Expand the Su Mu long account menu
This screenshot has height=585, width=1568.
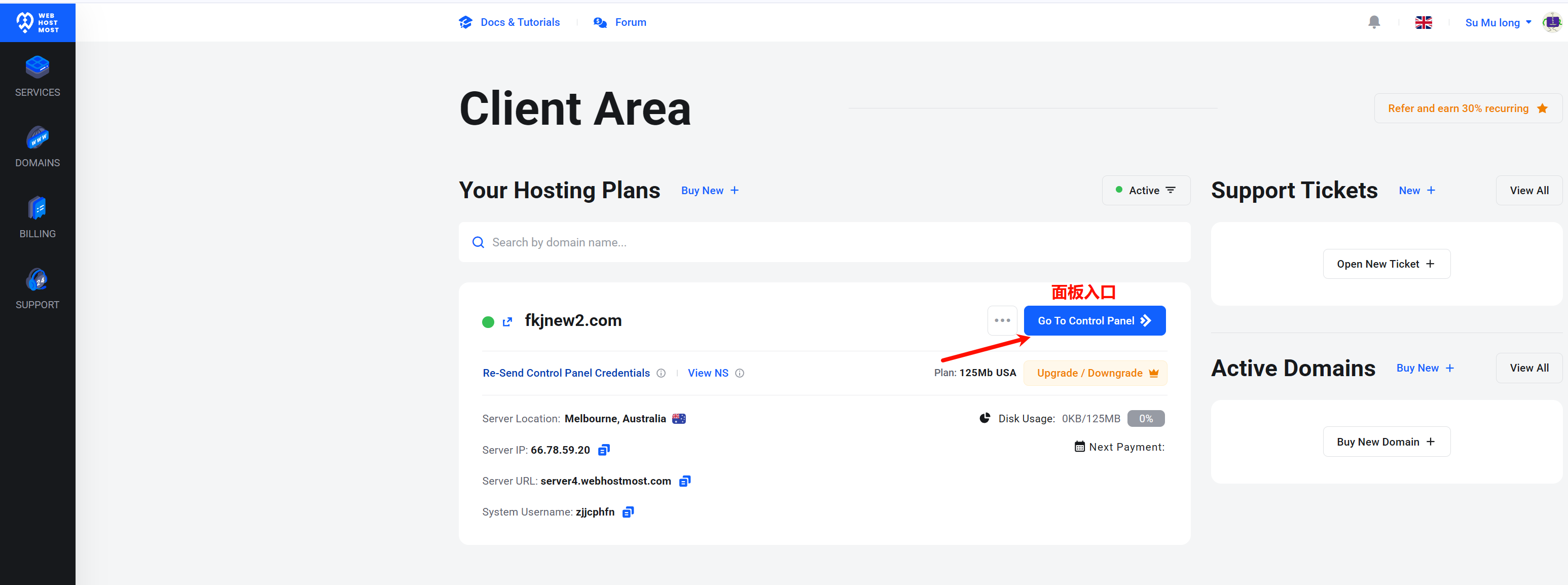point(1498,22)
